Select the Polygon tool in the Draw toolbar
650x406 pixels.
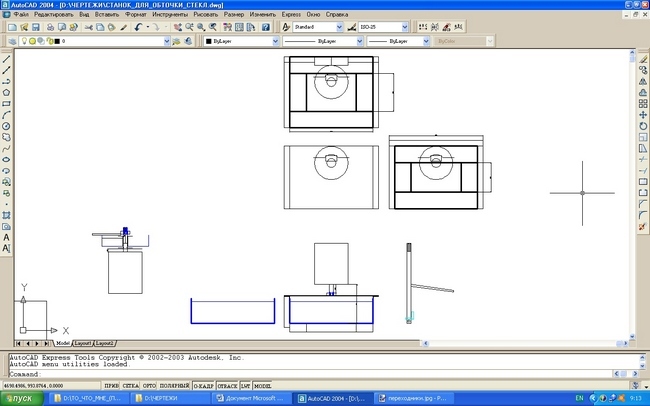pyautogui.click(x=6, y=92)
